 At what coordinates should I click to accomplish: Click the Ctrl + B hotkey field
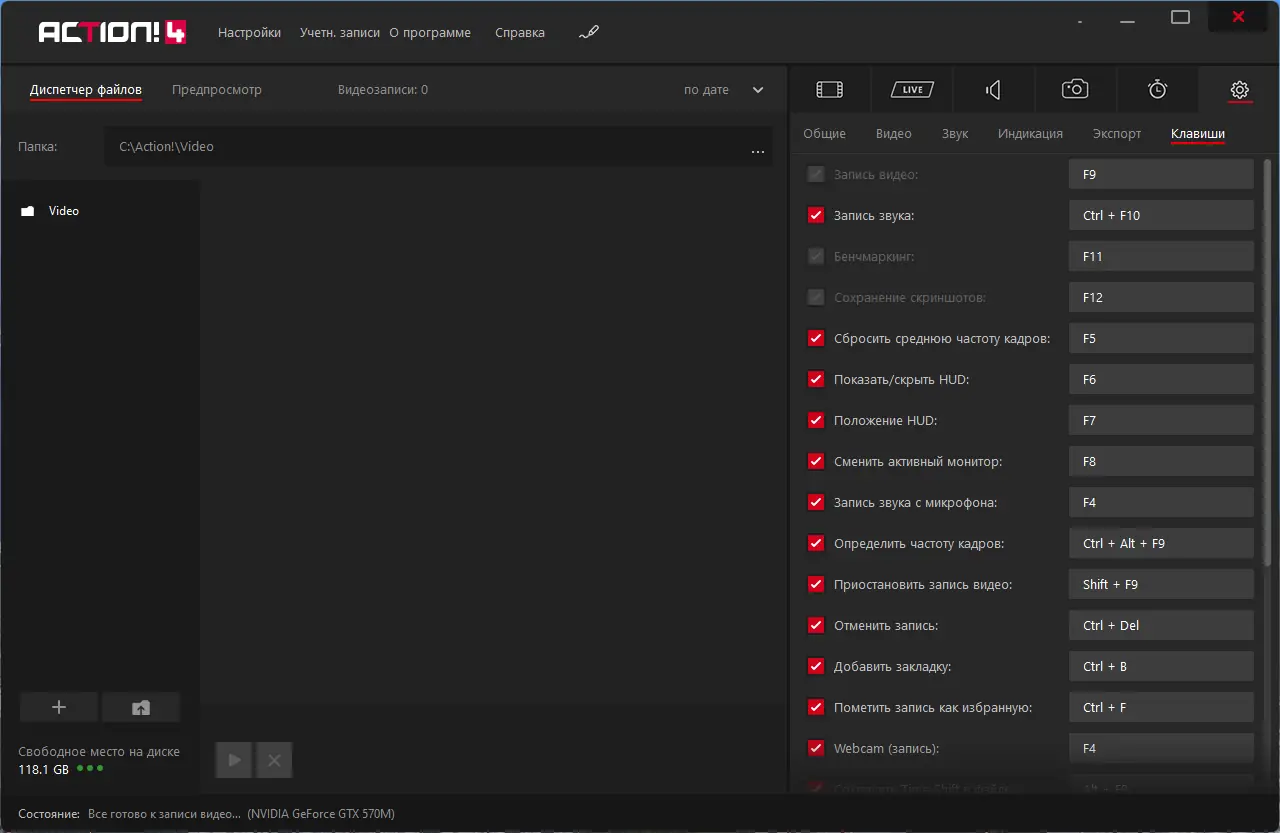pos(1161,666)
